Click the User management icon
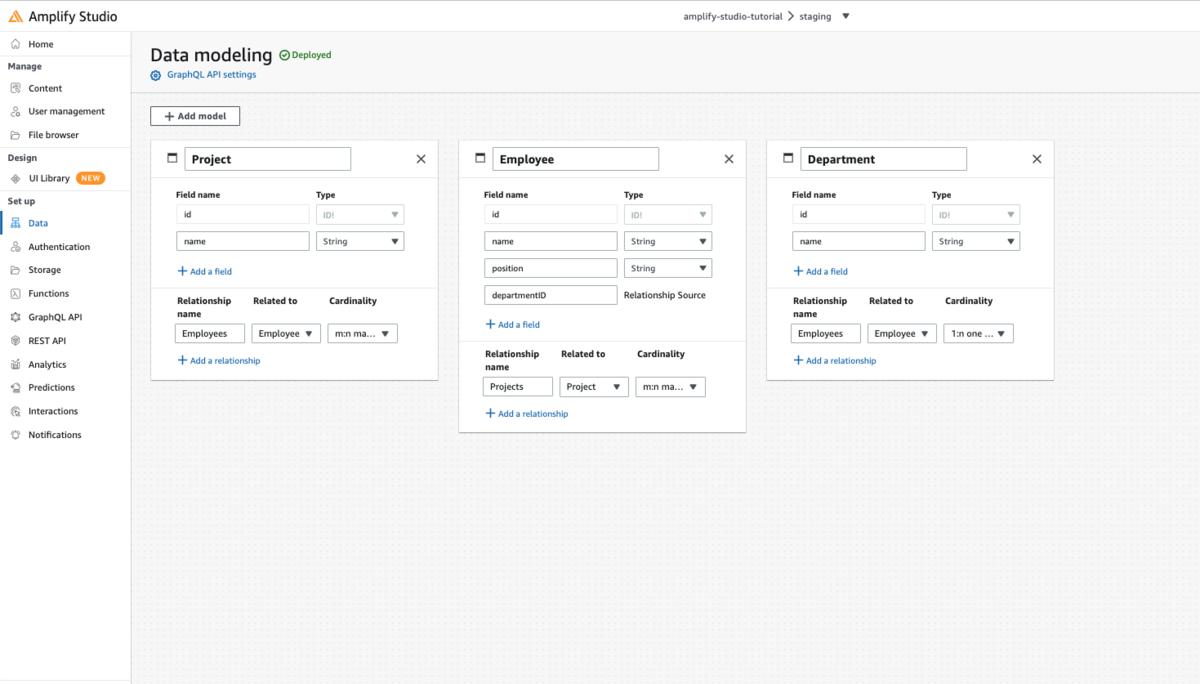The height and width of the screenshot is (684, 1200). [x=15, y=111]
